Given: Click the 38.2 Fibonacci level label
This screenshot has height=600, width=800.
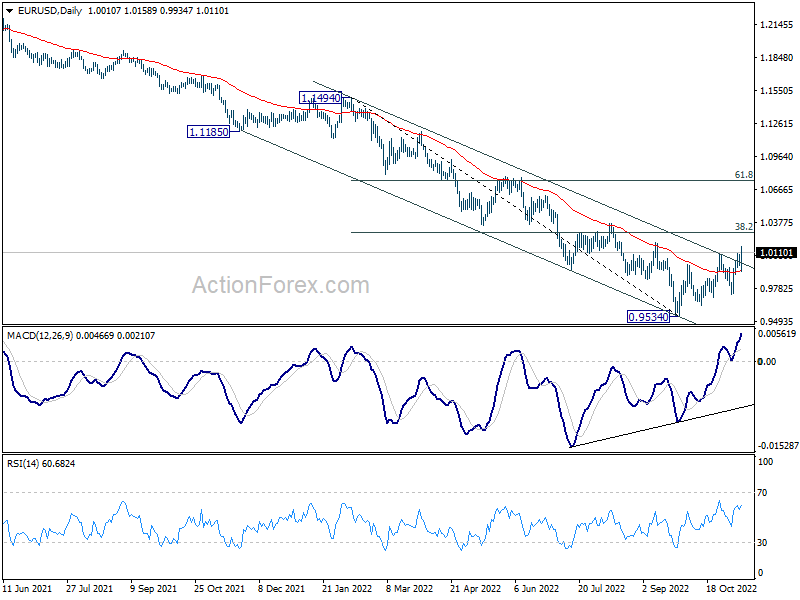Looking at the screenshot, I should click(743, 227).
